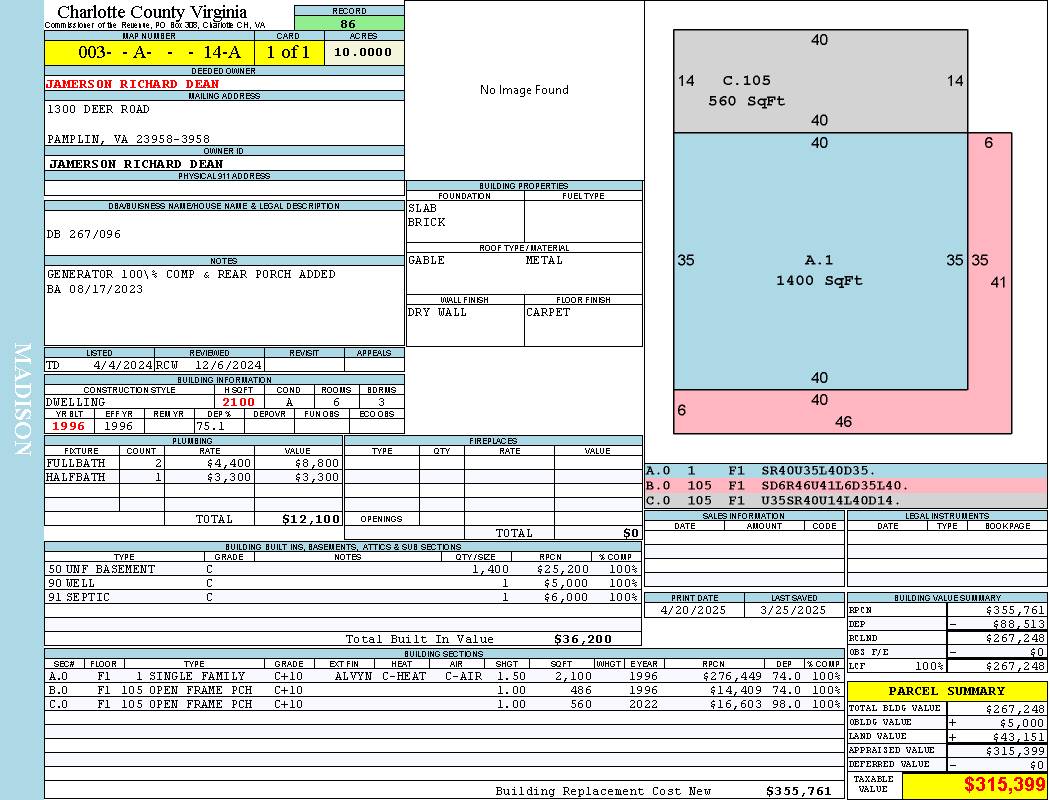
Task: Click the print date 4/20/2025 cell
Action: pos(694,610)
